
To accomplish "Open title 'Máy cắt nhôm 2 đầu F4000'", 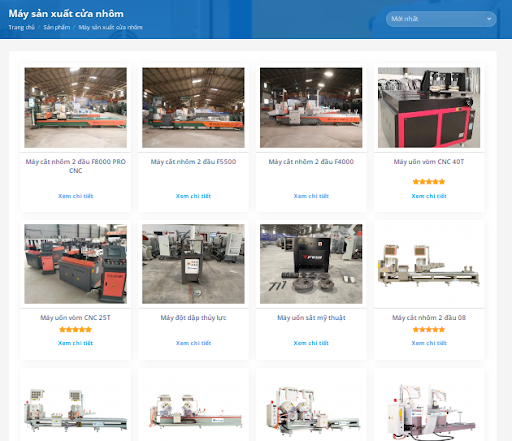I will pyautogui.click(x=311, y=162).
